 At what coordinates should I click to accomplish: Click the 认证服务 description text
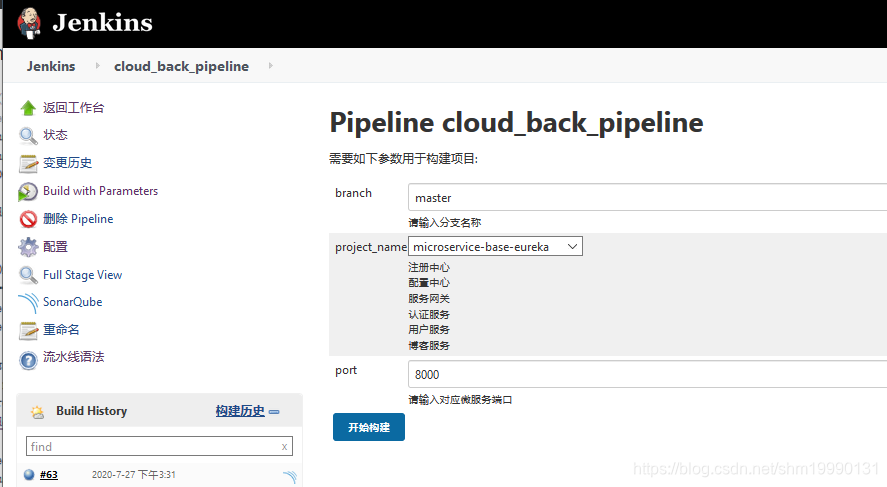click(429, 314)
